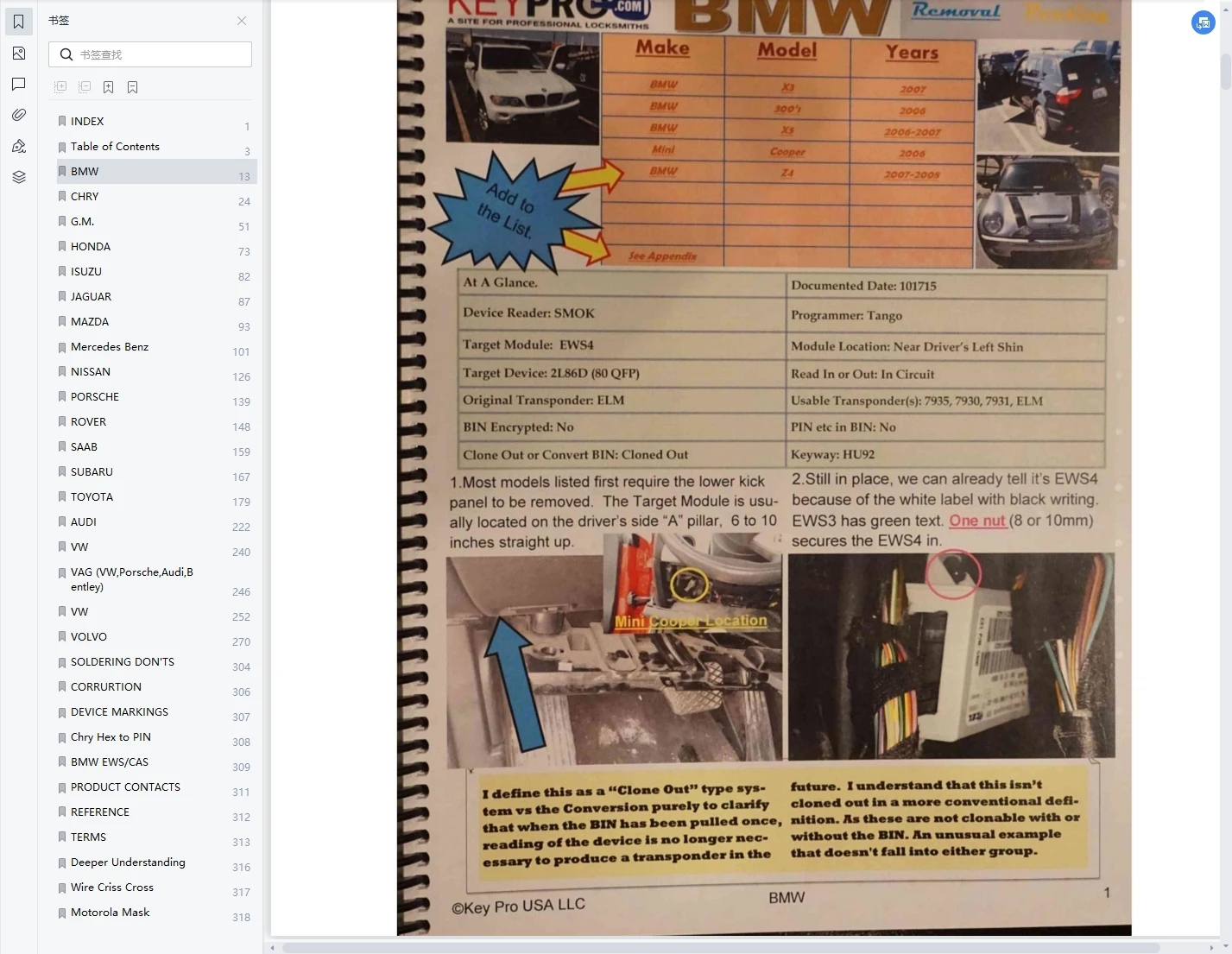
Task: Open the REFERENCE bookmark
Action: click(156, 812)
